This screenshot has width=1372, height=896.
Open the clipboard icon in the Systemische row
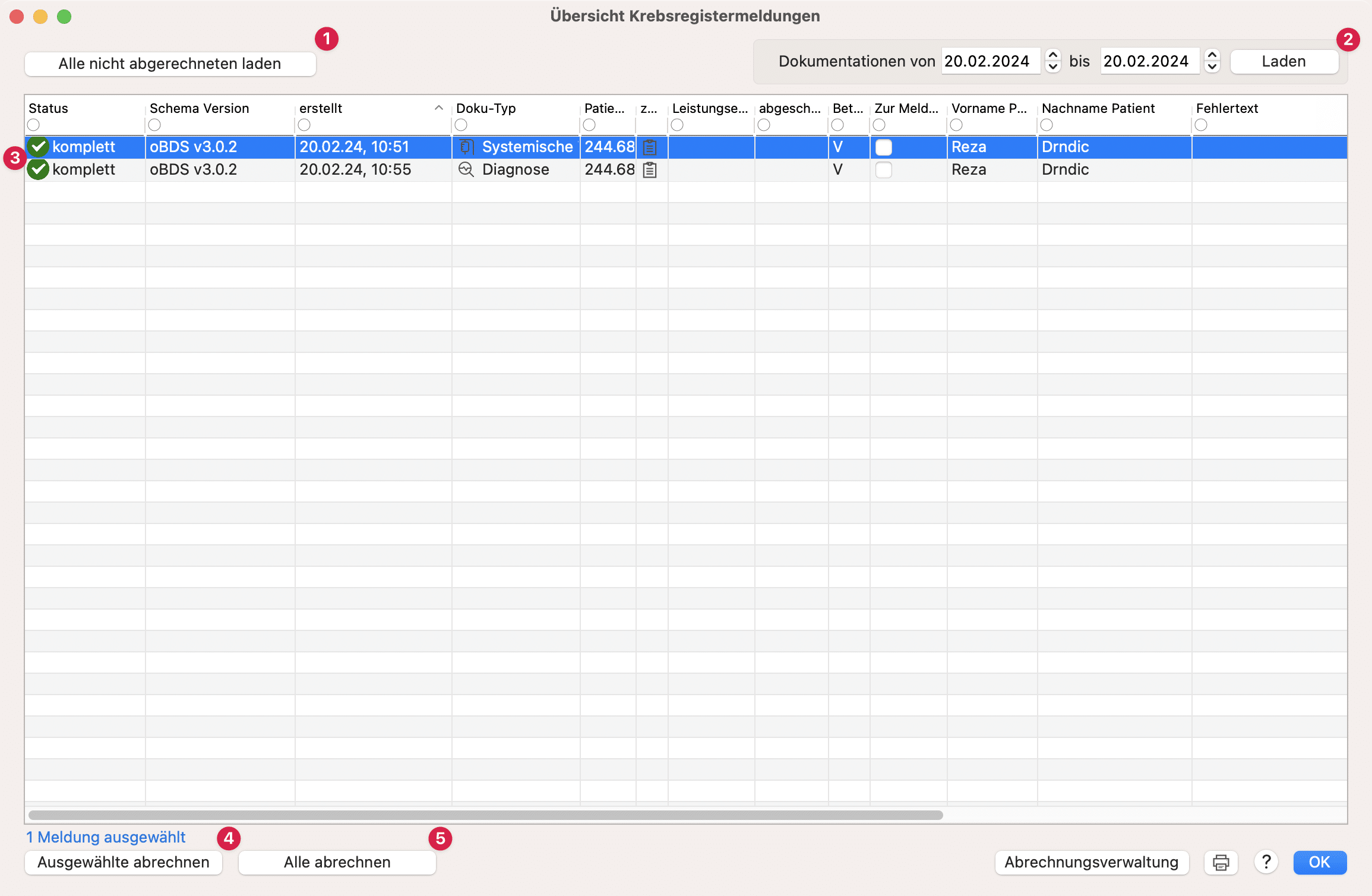[650, 147]
